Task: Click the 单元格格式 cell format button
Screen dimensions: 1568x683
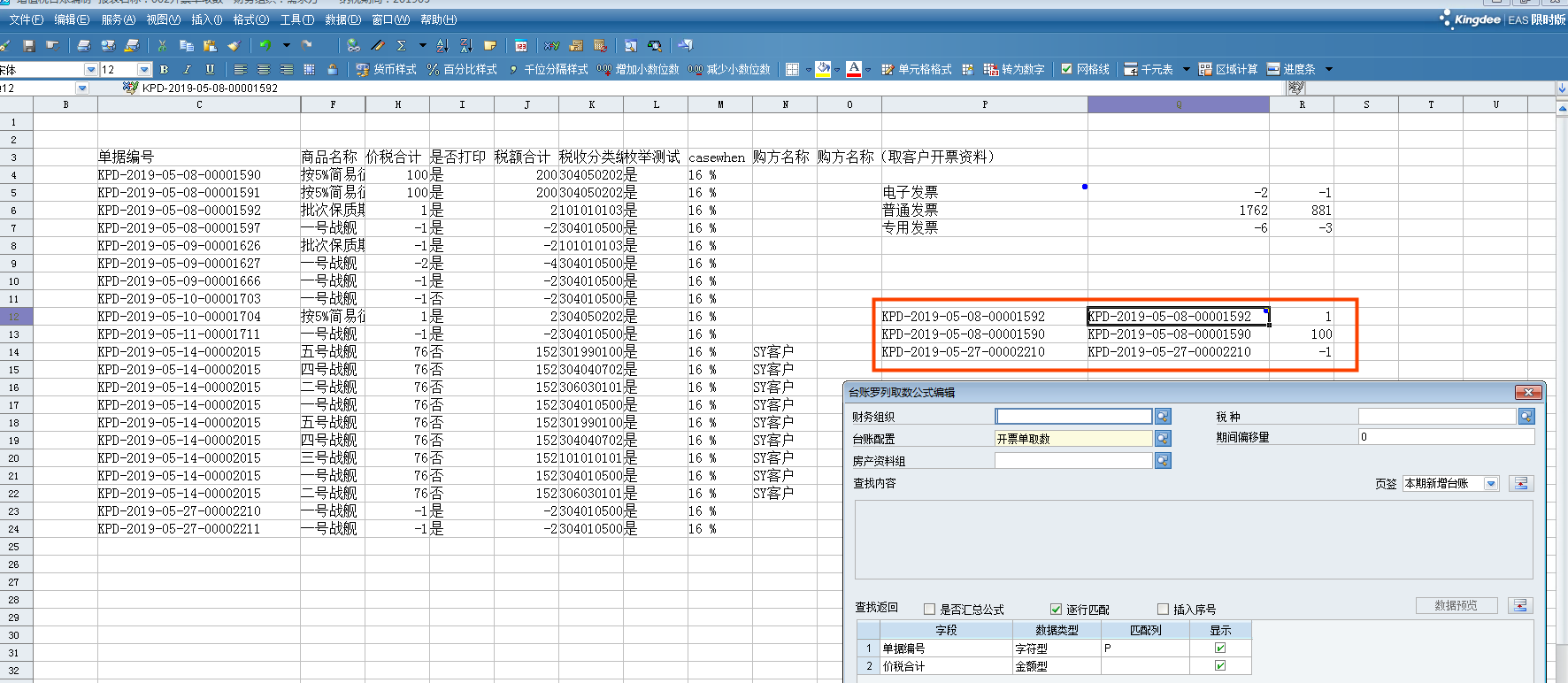Action: coord(916,69)
